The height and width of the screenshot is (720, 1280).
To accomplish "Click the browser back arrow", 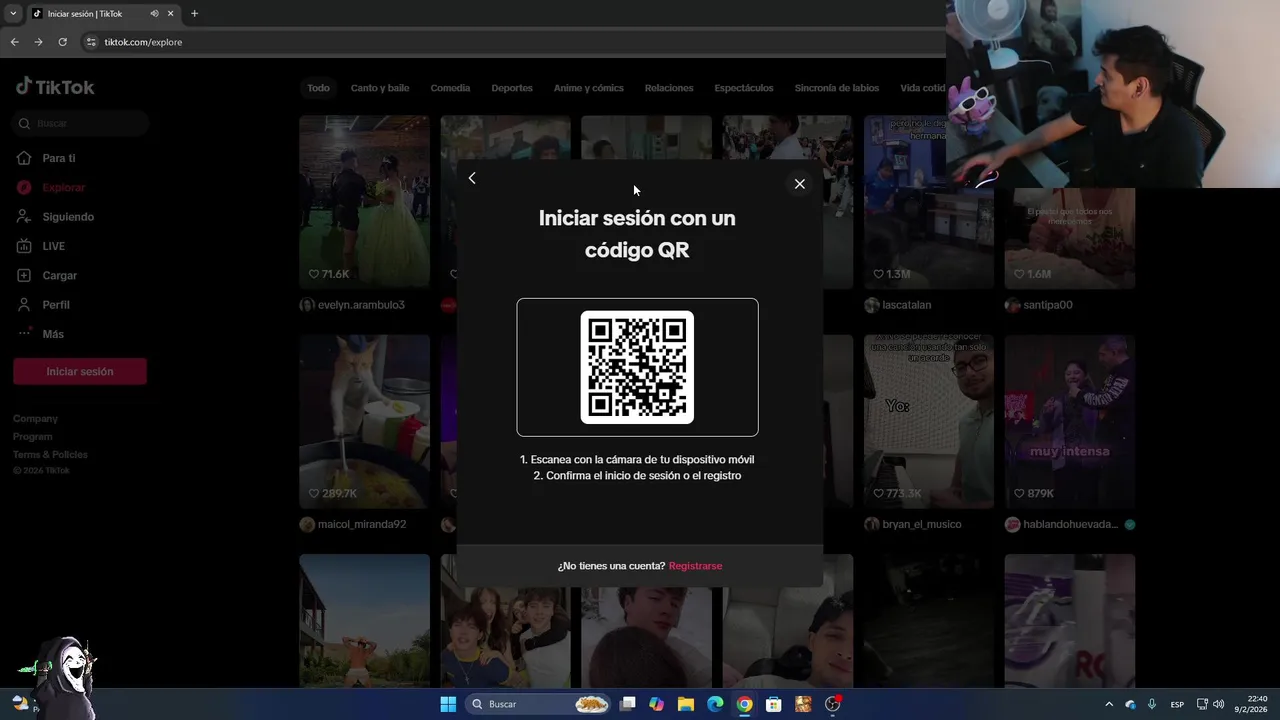I will (x=14, y=42).
